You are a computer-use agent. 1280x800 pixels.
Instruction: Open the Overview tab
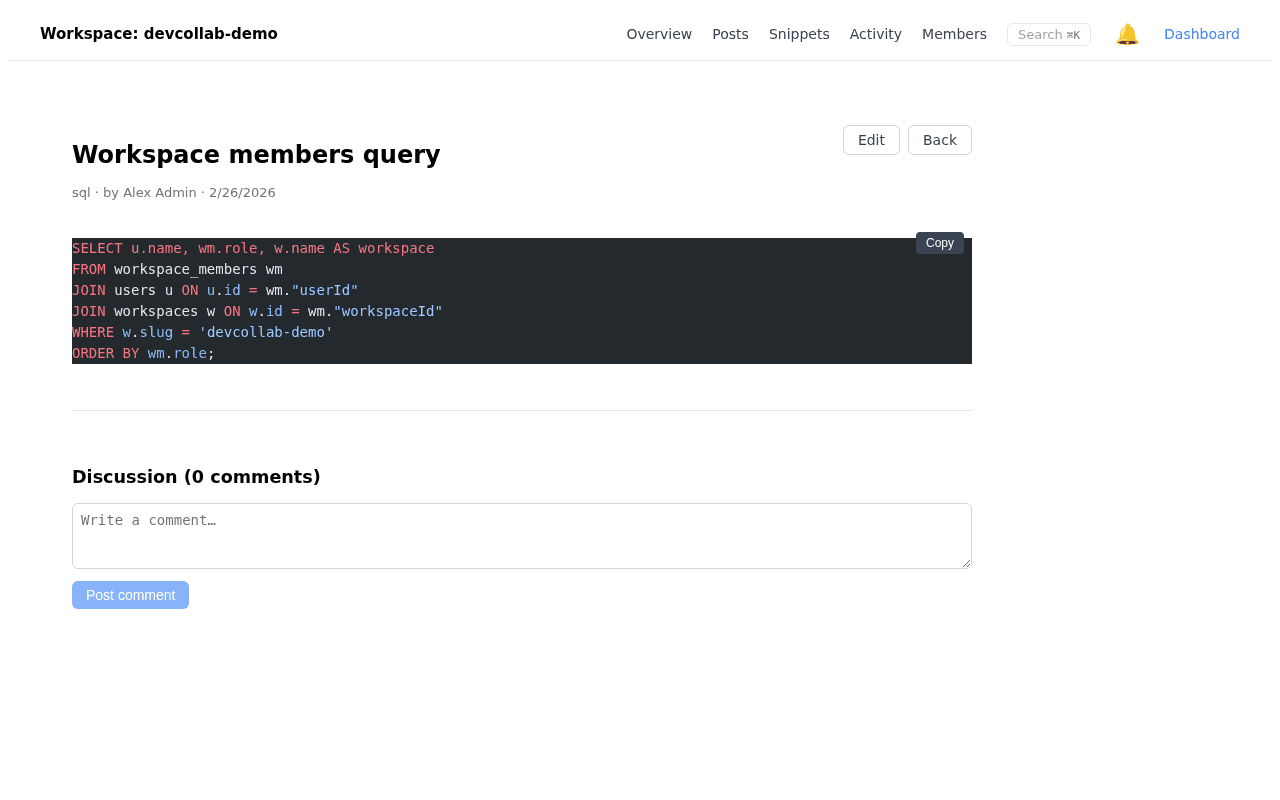coord(659,32)
